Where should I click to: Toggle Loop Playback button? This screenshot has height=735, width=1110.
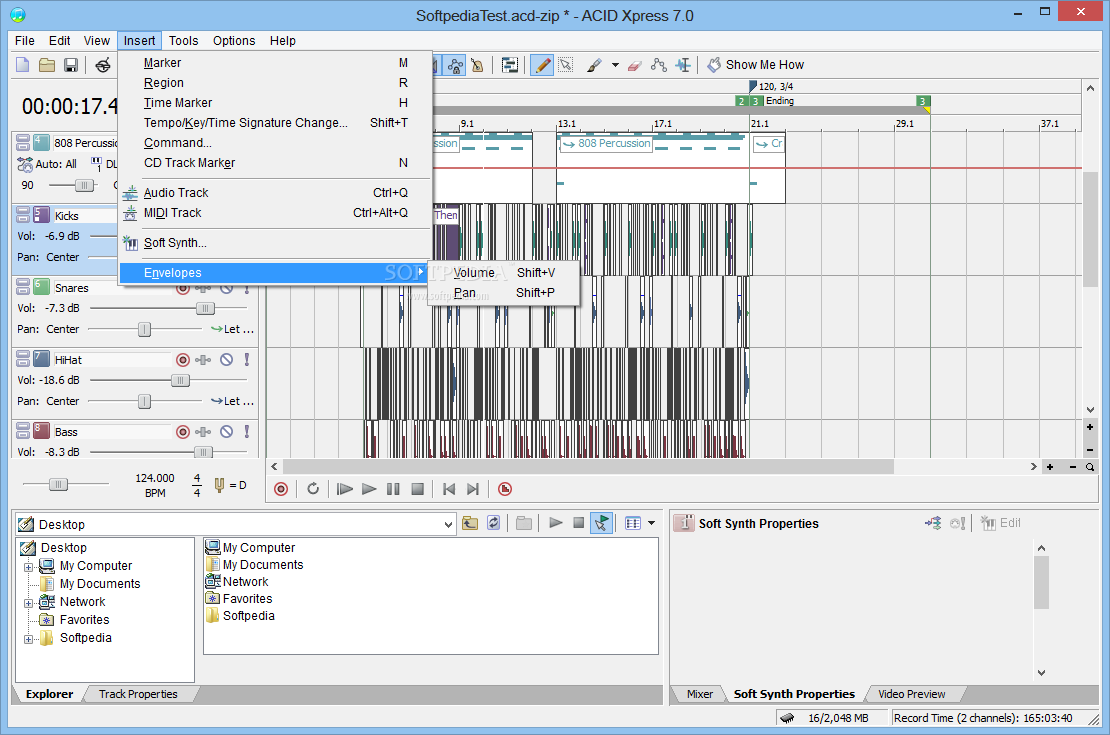click(x=313, y=489)
